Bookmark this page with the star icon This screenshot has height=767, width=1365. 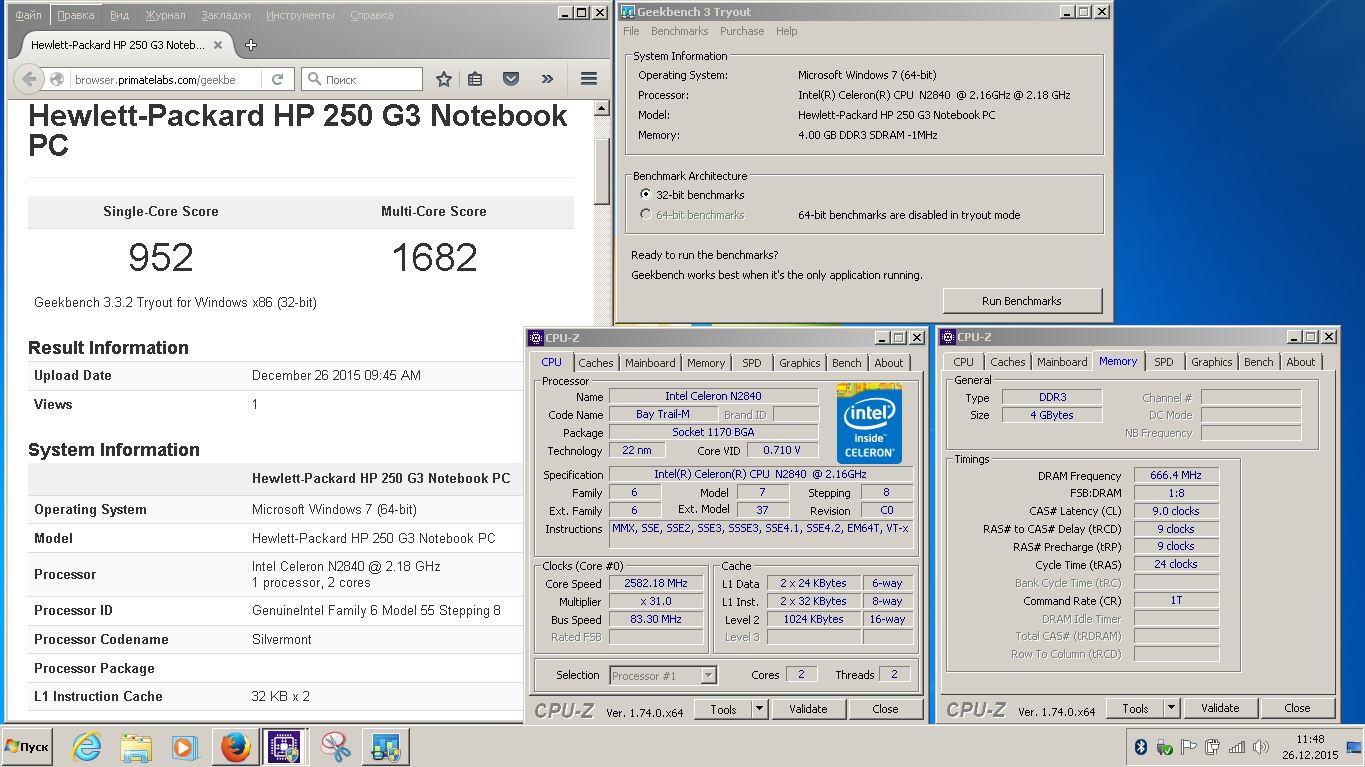[x=444, y=79]
